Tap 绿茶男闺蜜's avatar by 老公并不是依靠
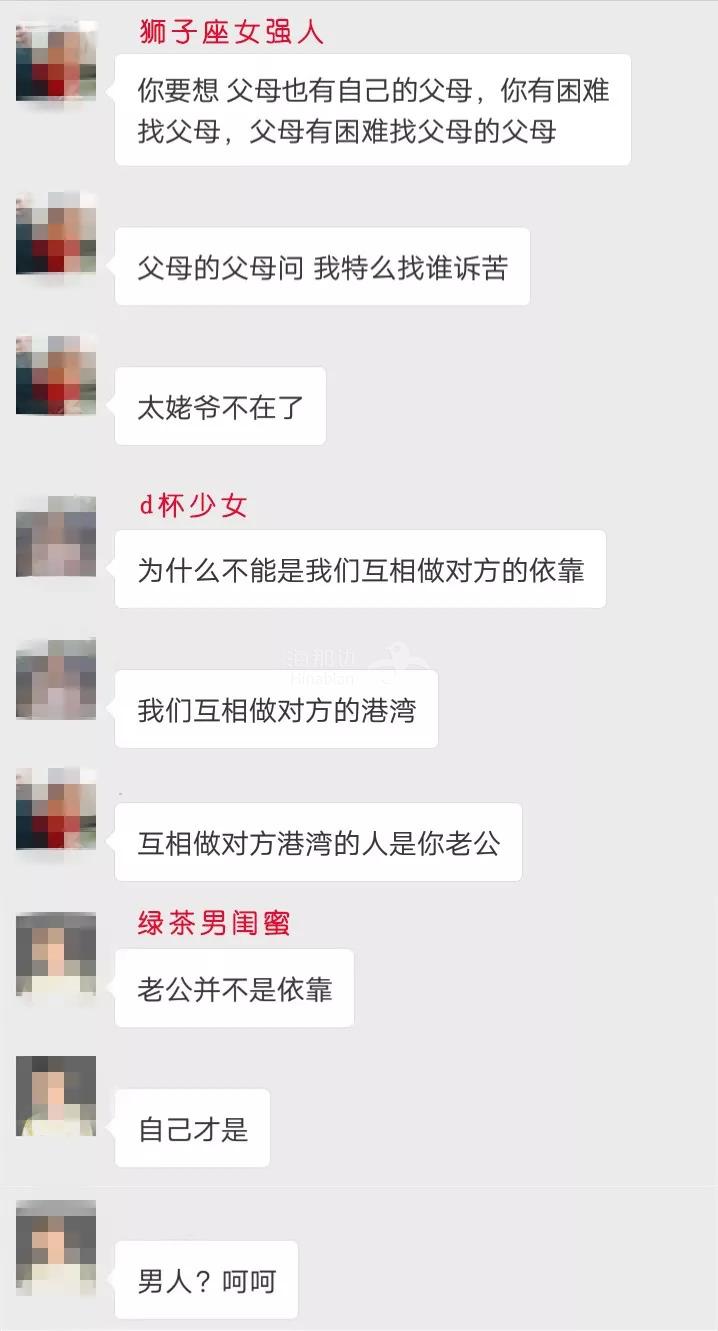Image resolution: width=718 pixels, height=1331 pixels. point(56,954)
